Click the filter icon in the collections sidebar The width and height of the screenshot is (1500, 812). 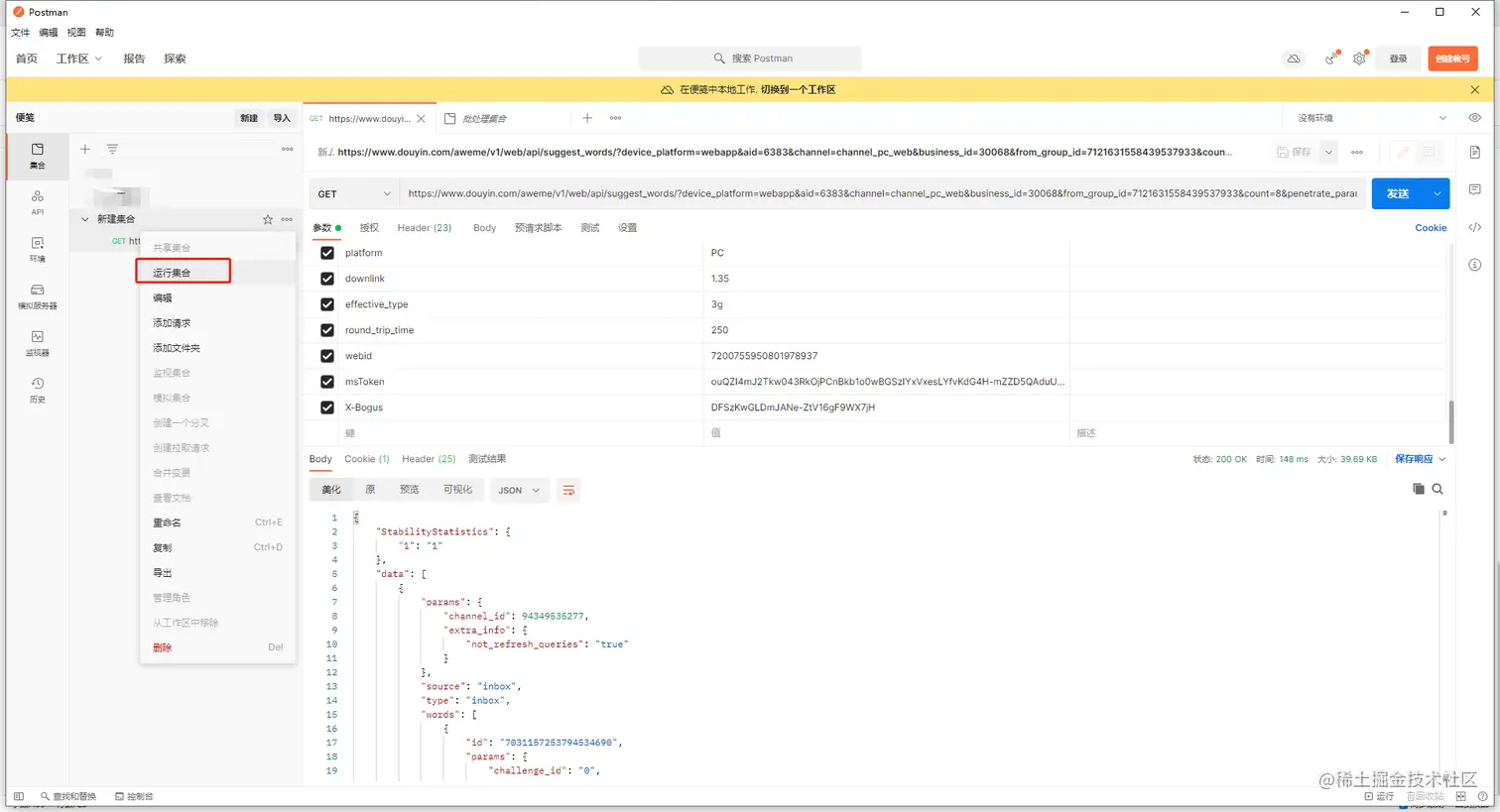(x=112, y=149)
